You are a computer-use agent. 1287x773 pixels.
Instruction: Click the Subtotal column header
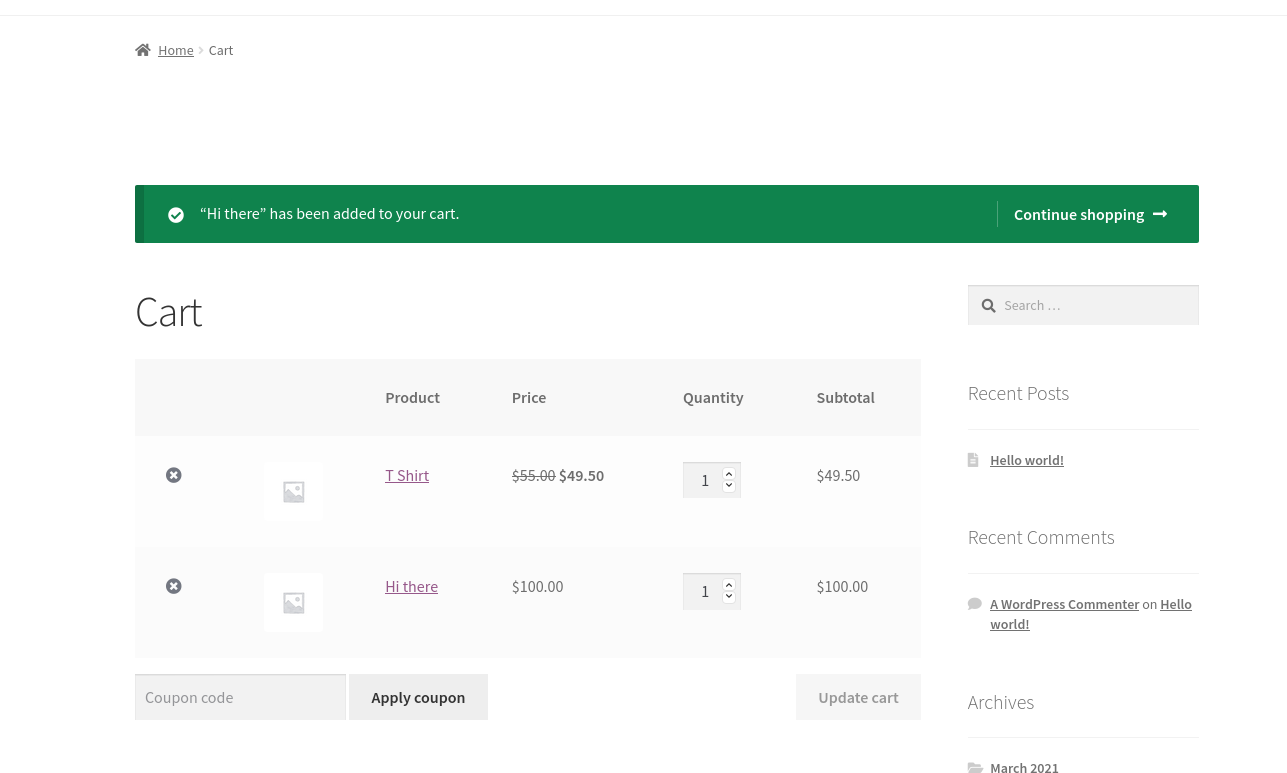point(845,397)
